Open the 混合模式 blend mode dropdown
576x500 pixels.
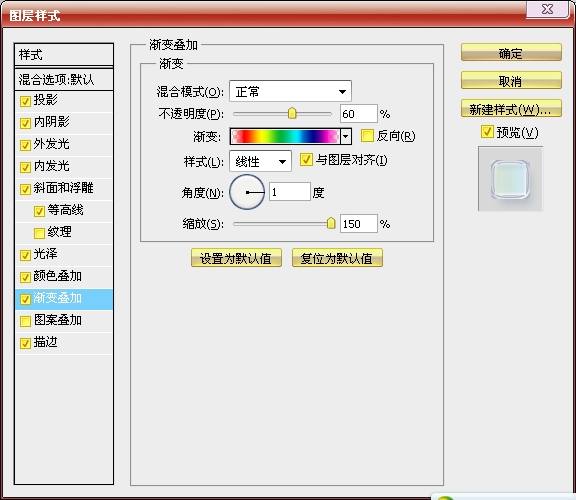(x=290, y=91)
